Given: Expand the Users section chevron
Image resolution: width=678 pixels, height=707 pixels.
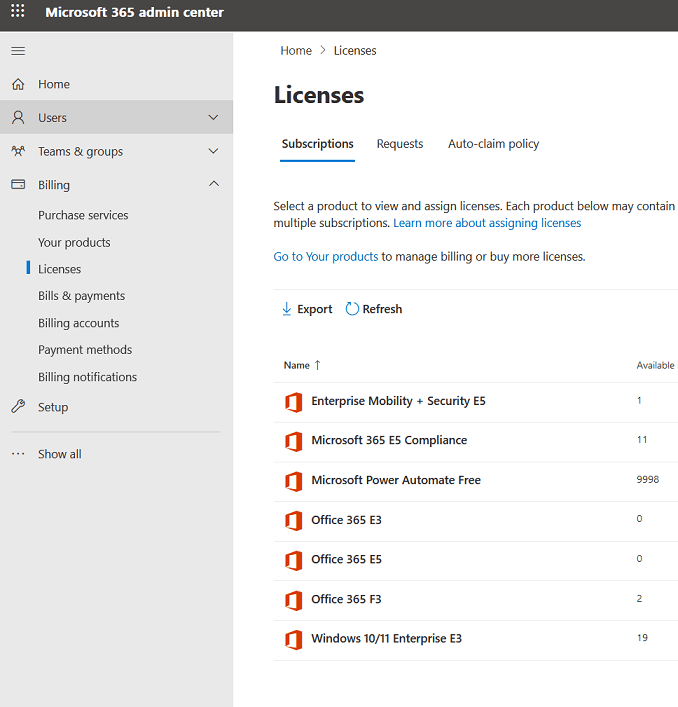Looking at the screenshot, I should click(213, 117).
